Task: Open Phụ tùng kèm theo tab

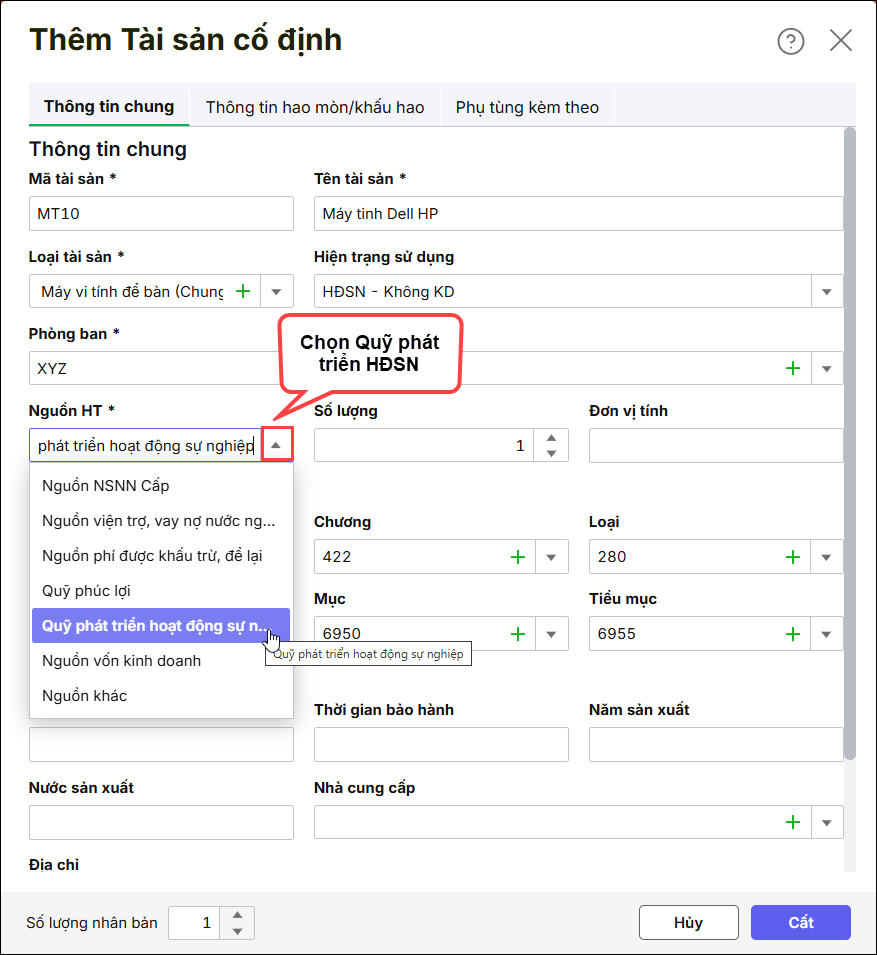Action: [x=527, y=107]
